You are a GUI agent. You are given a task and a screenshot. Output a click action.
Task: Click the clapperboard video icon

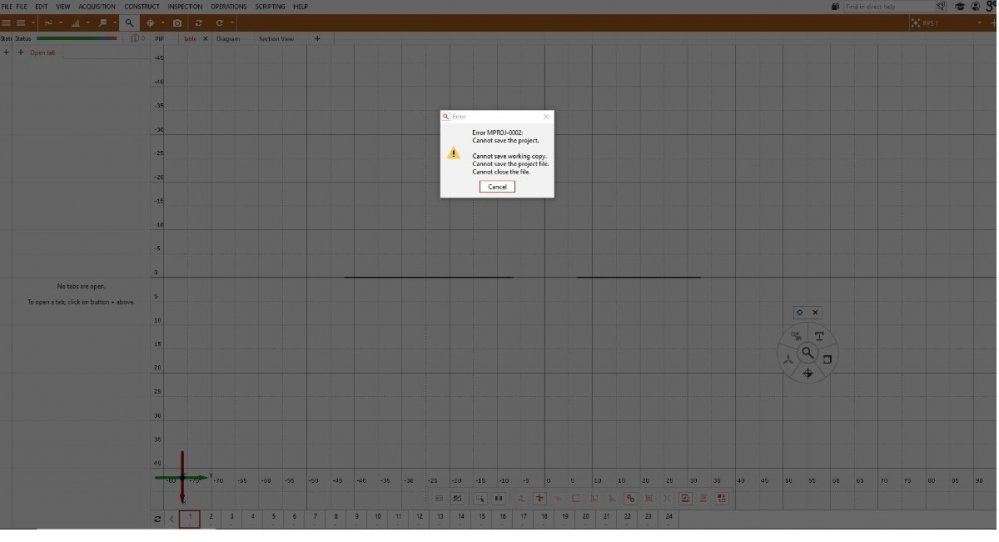[x=835, y=6]
